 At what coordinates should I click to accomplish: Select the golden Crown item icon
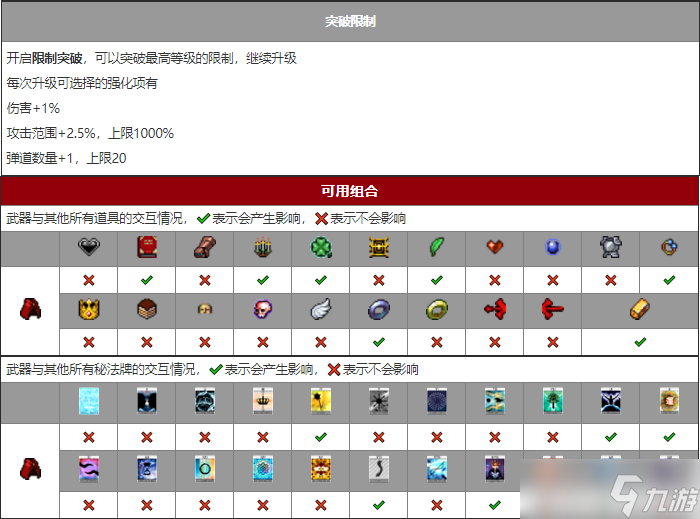(89, 309)
